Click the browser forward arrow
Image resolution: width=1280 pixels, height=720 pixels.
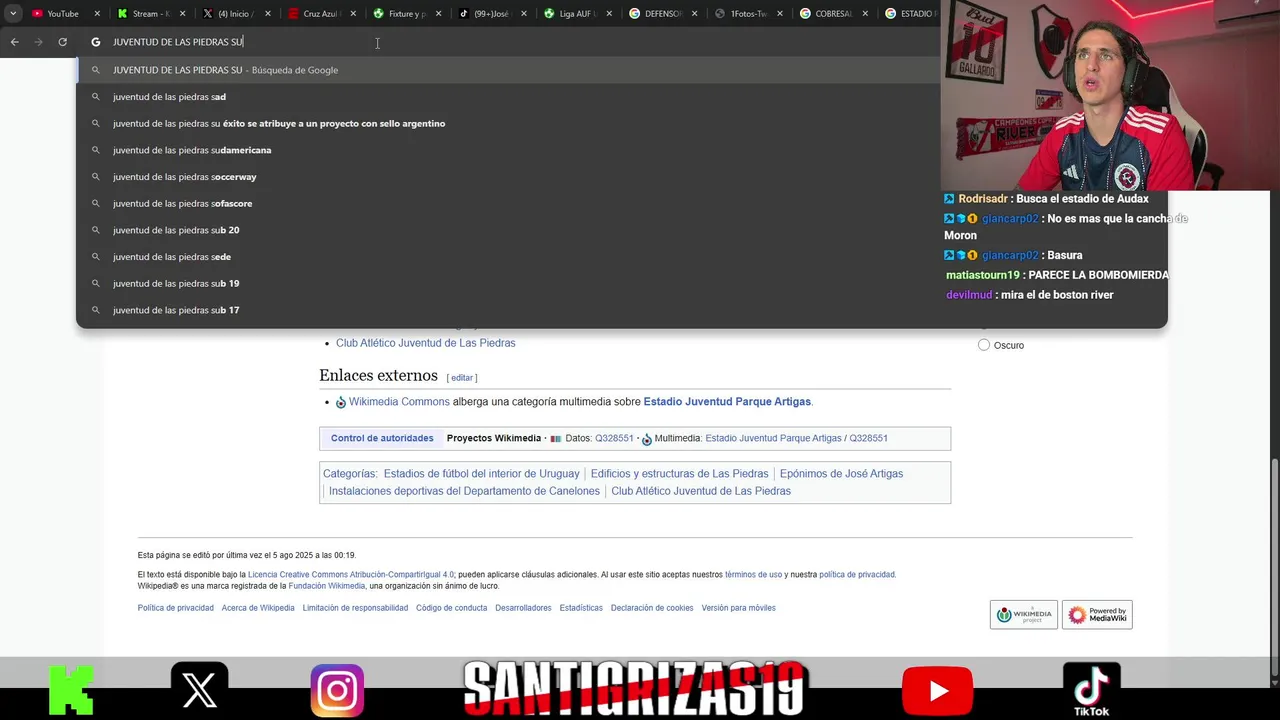(38, 42)
